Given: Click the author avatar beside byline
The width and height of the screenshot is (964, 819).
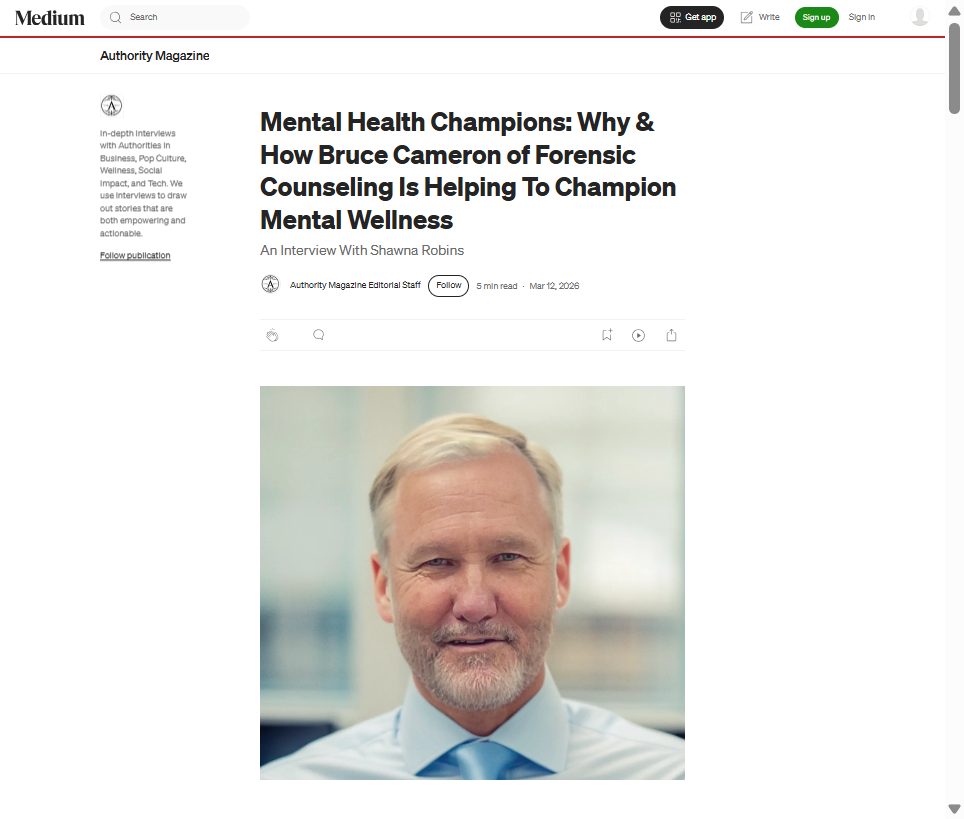Looking at the screenshot, I should click(x=270, y=285).
